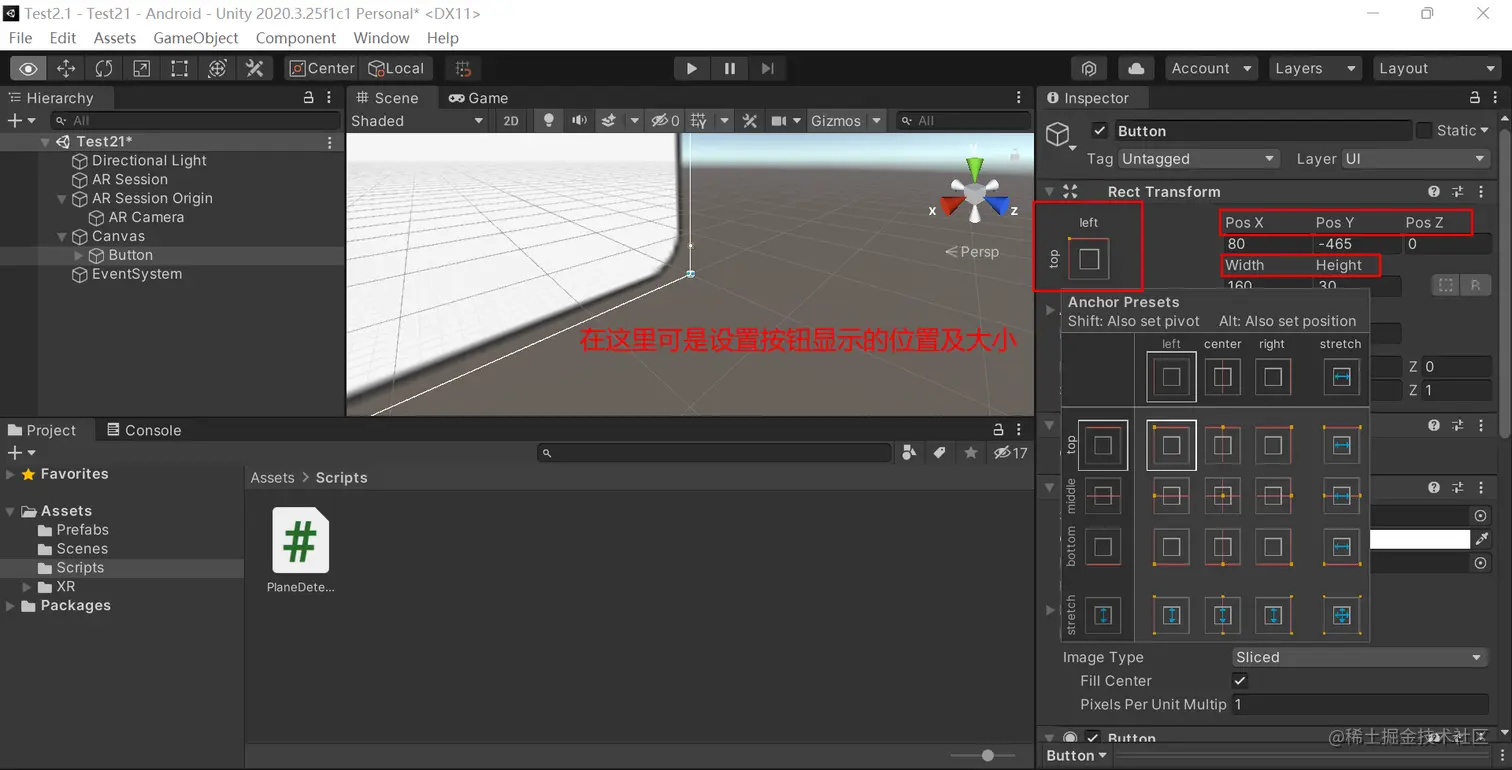Toggle the 2D view button
Screen dimensions: 1512x770
coord(511,121)
